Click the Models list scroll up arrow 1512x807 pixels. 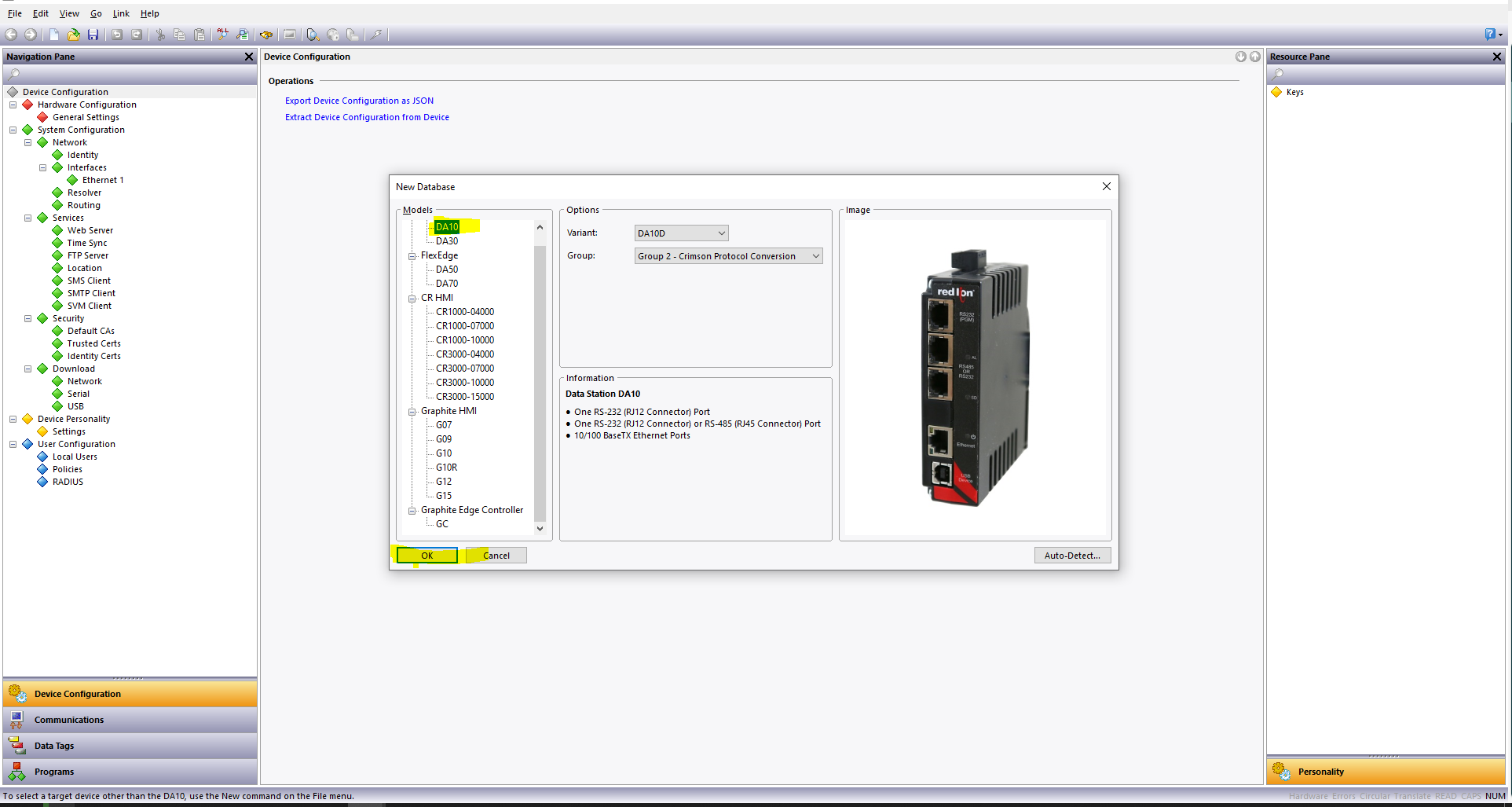[540, 227]
